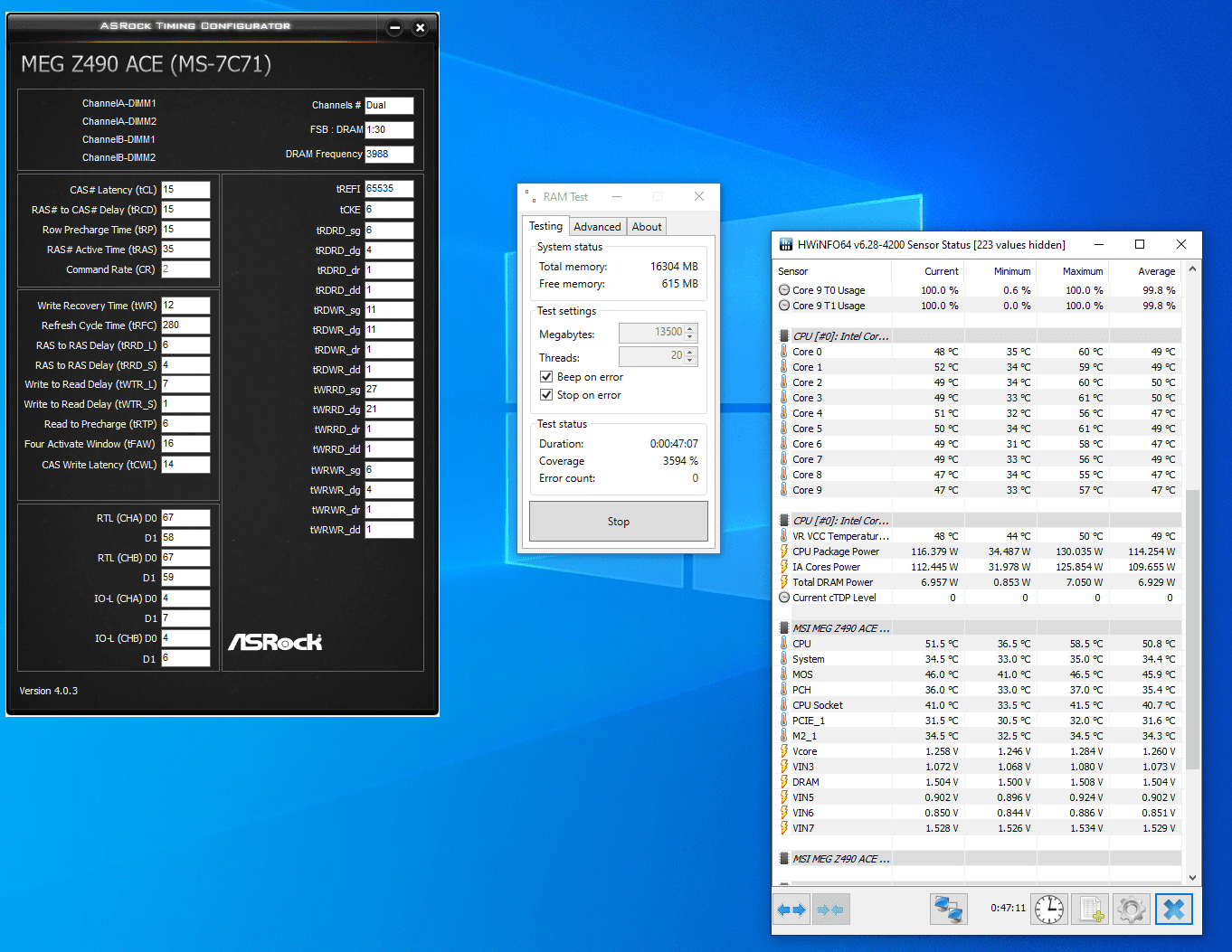Select the VIN3 sensor row label
This screenshot has width=1232, height=952.
pos(803,767)
